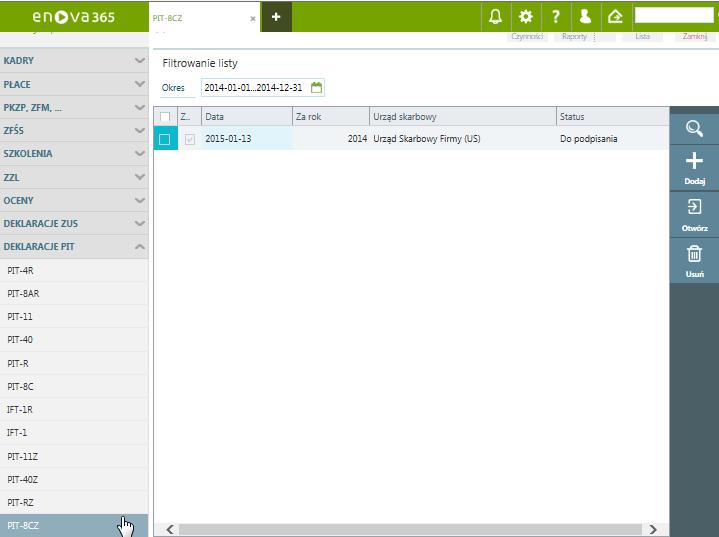Open the notifications bell icon

(x=495, y=17)
